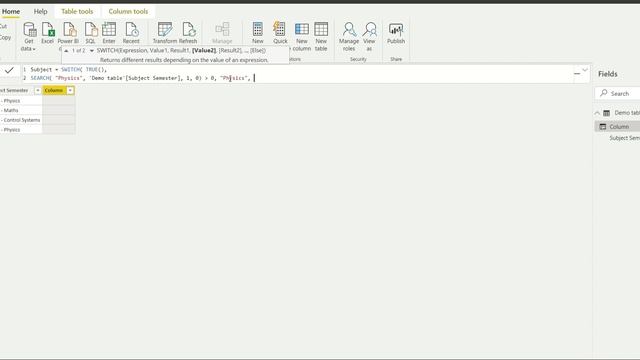Open the Get data source menu

click(29, 37)
